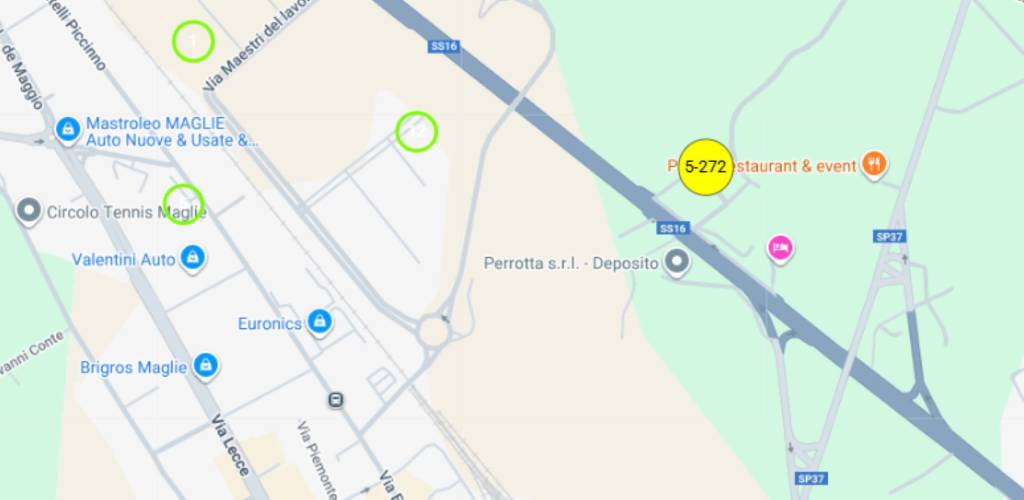Click the green circle over Circolo Tennis Maglie
The image size is (1024, 500).
pos(183,204)
